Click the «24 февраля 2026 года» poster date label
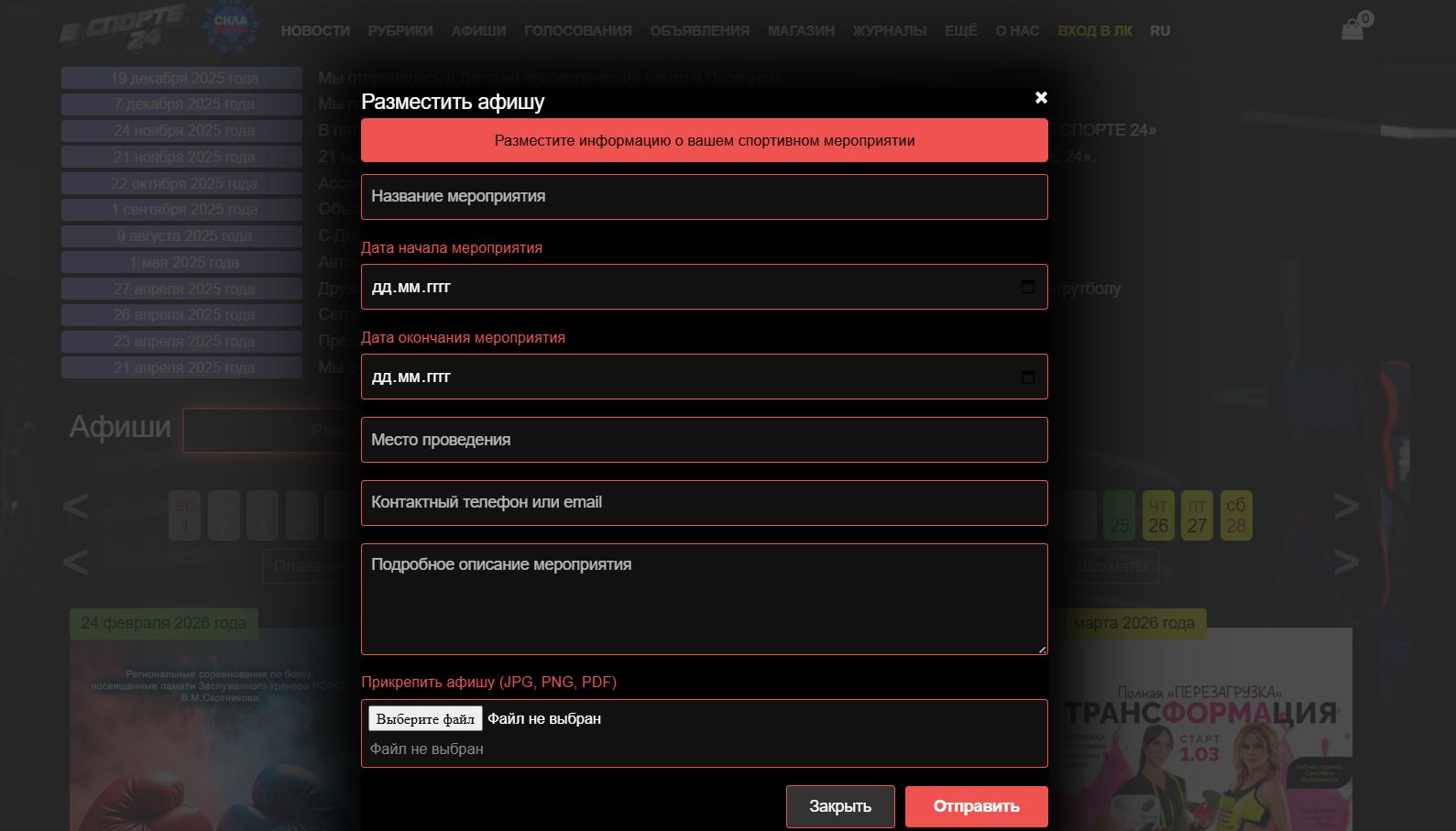 coord(164,623)
